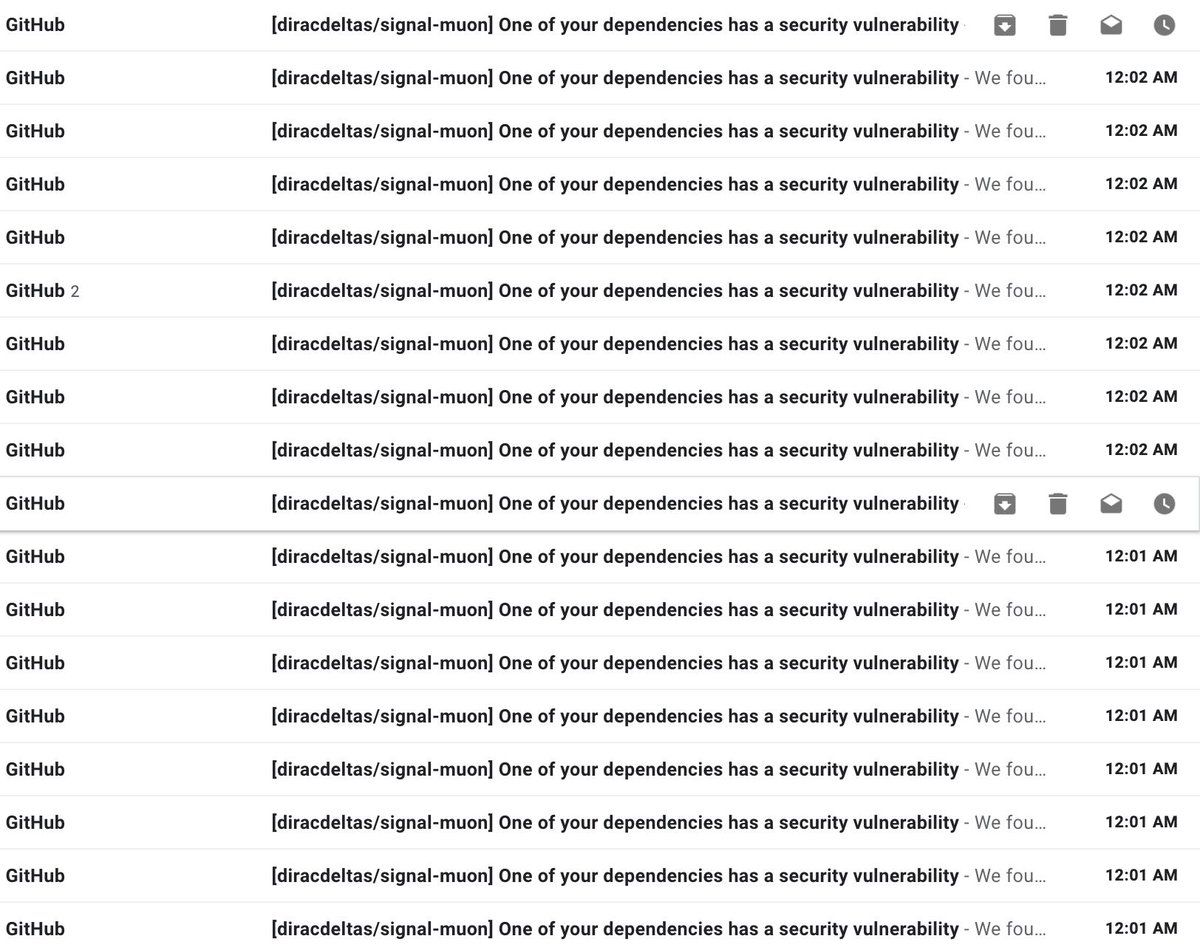Viewport: 1200px width, 950px height.
Task: Delete the topmost GitHub email
Action: (x=1058, y=26)
